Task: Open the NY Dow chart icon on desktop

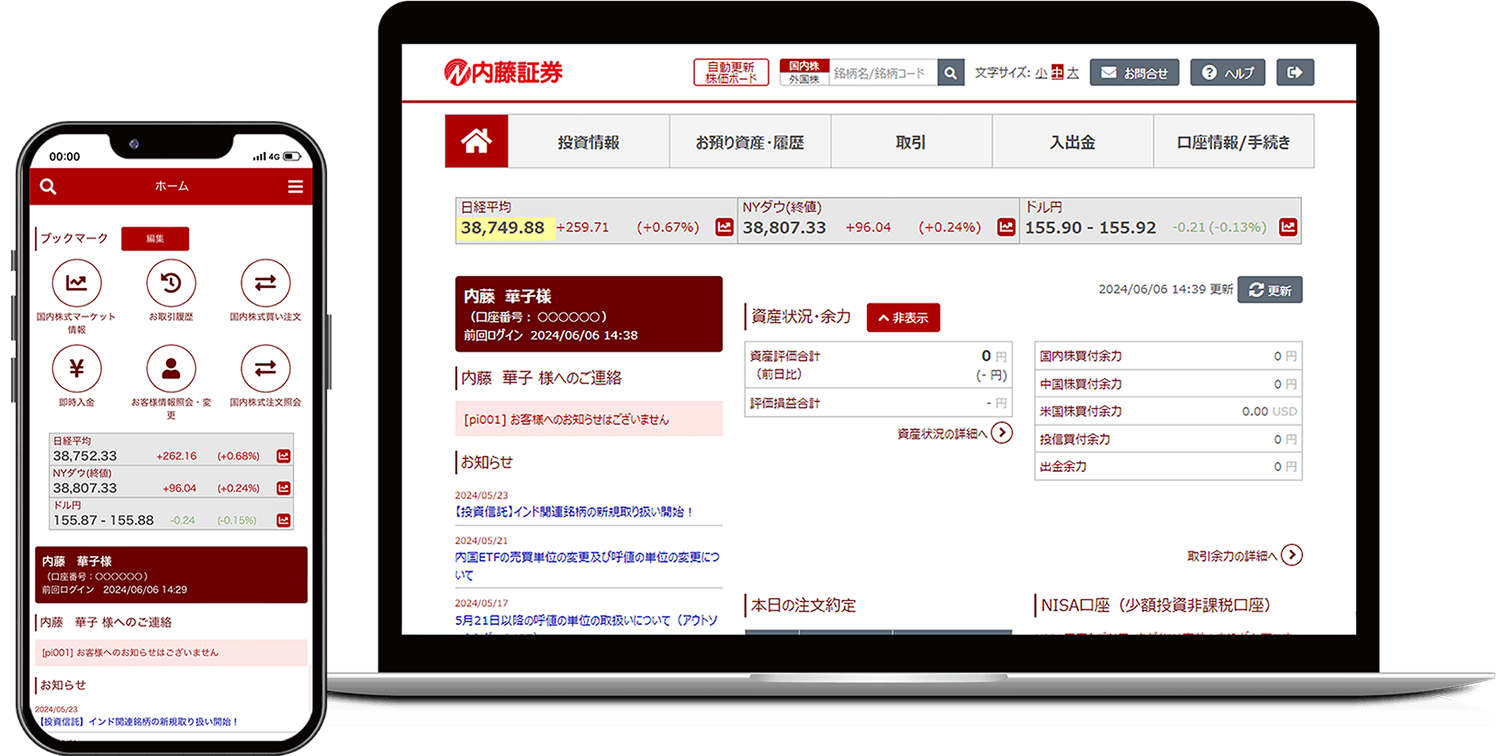Action: (1006, 228)
